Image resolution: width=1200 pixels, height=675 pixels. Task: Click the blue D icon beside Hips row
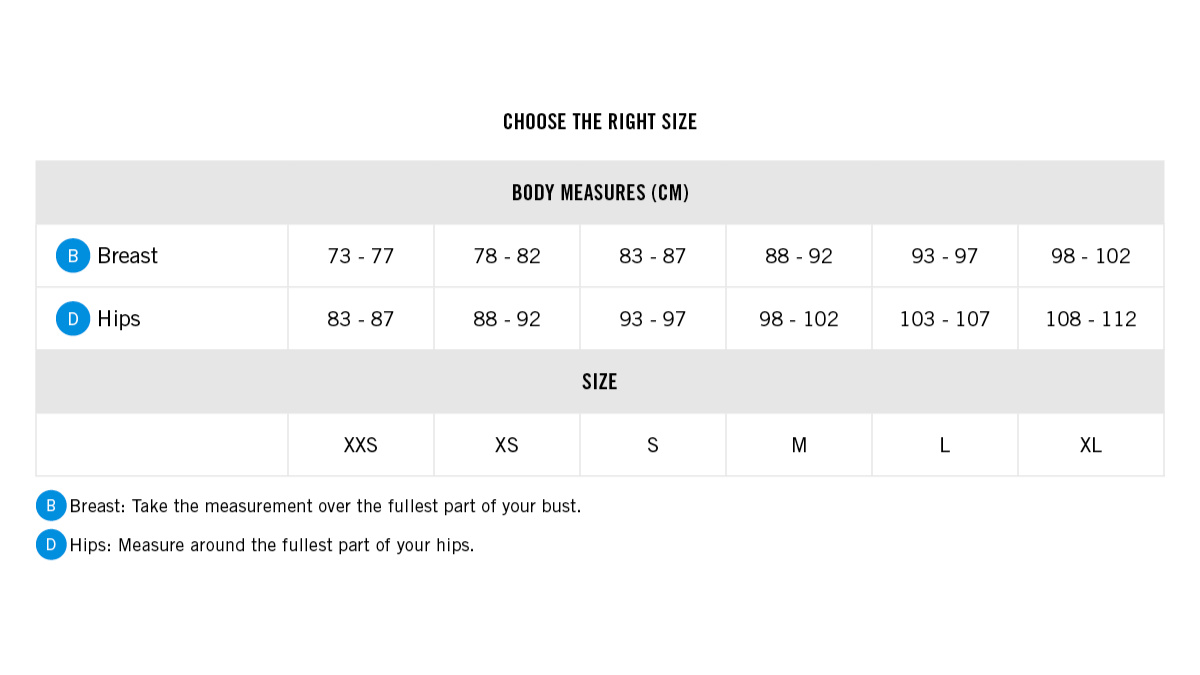73,319
